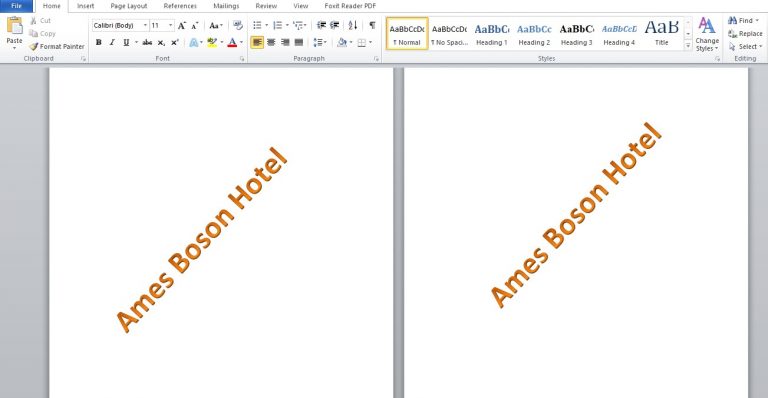Open Font dialog launcher
The width and height of the screenshot is (768, 398).
tap(242, 59)
